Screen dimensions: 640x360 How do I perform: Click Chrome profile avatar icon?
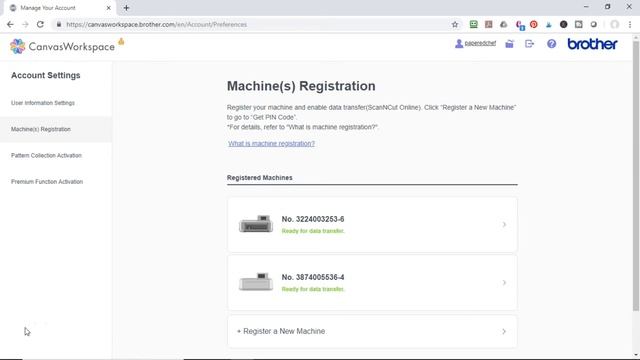pos(615,24)
